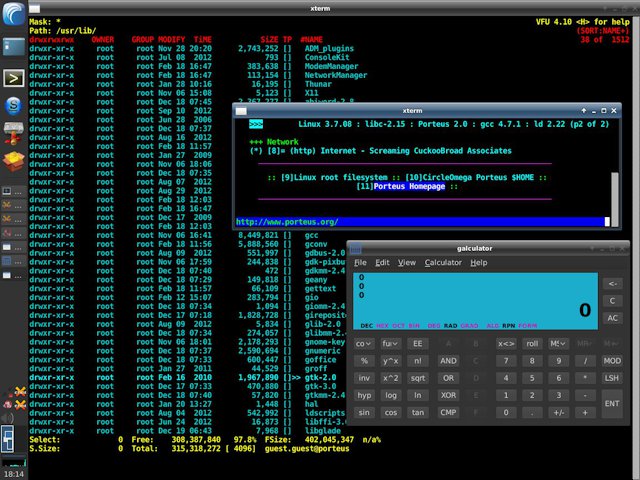This screenshot has height=480, width=640.
Task: Open the Calculator menu in galculator
Action: coord(443,262)
